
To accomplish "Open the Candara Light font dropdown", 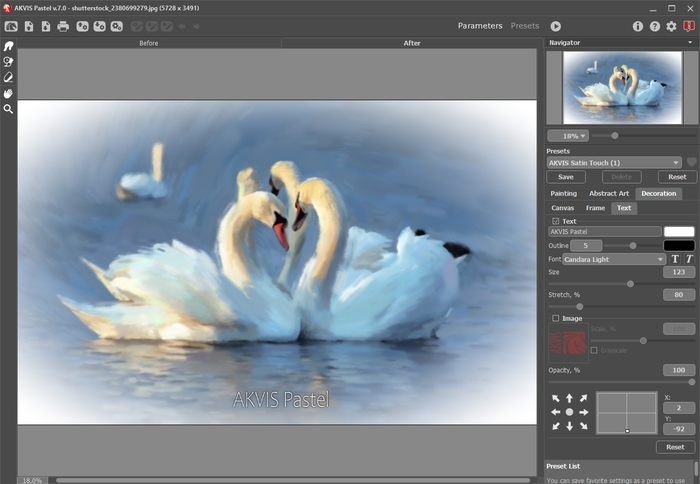I will [x=614, y=259].
